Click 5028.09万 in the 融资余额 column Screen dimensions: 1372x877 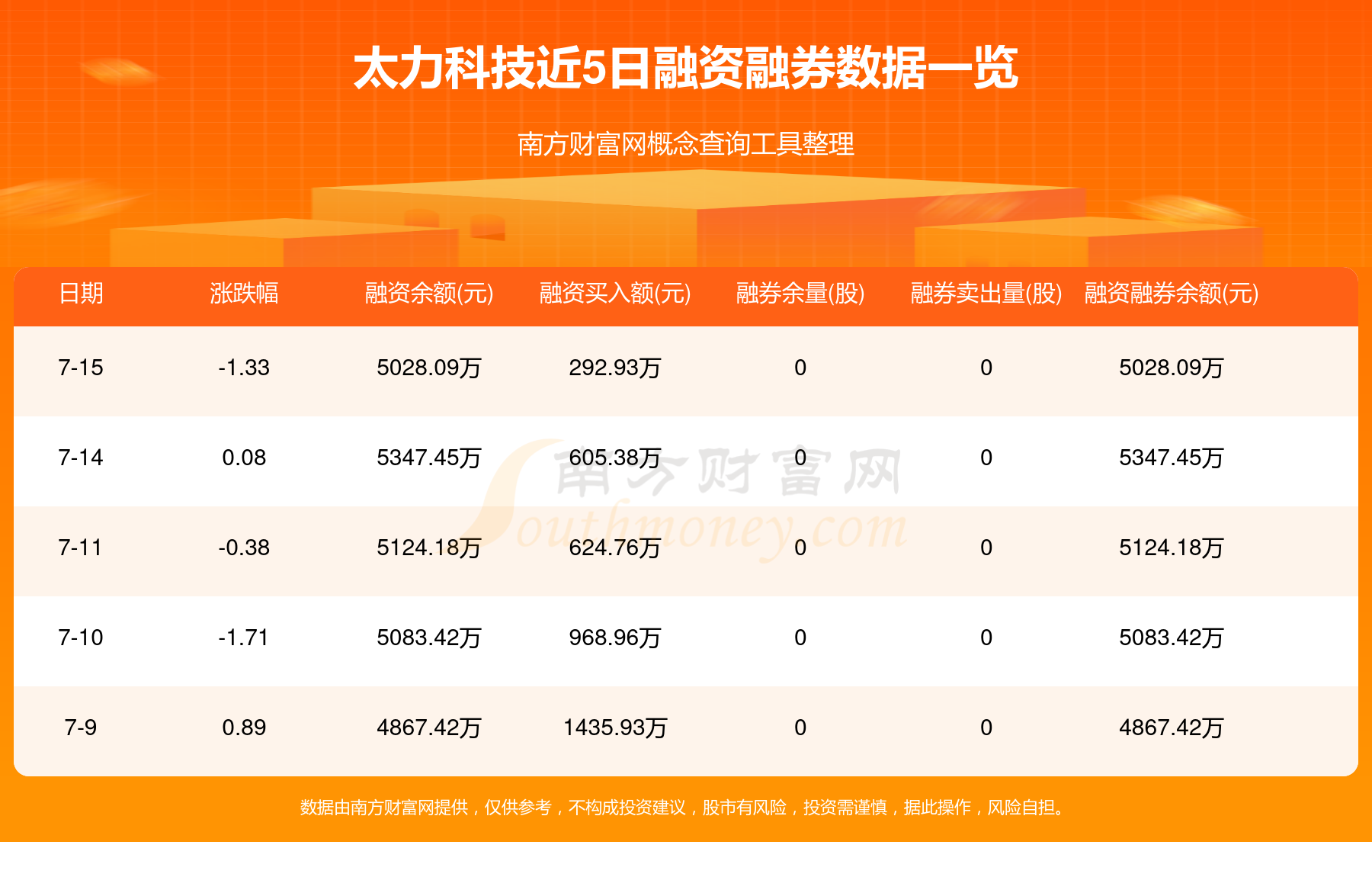(429, 368)
